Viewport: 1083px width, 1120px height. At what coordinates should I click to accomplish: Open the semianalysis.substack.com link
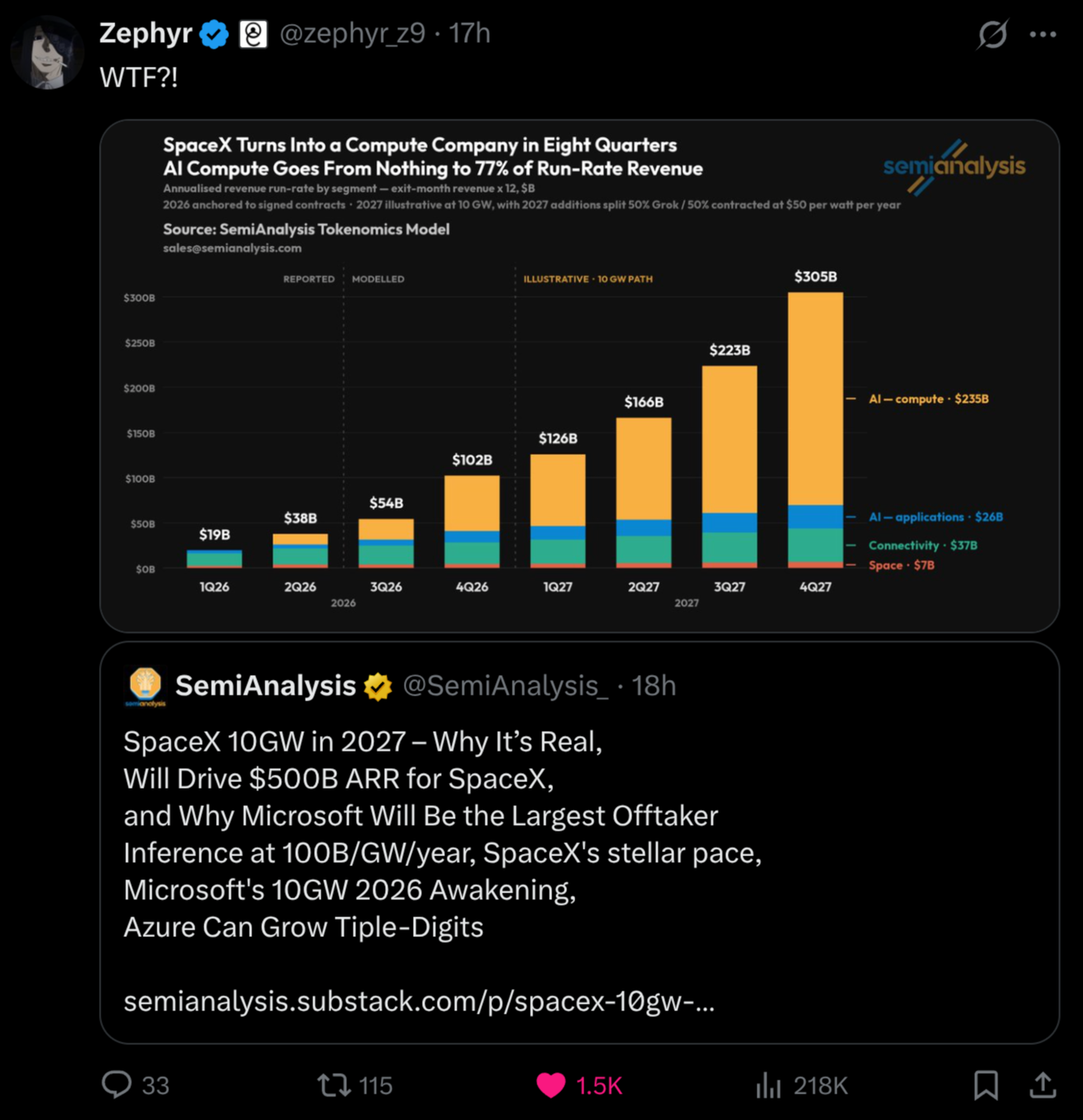click(419, 1001)
